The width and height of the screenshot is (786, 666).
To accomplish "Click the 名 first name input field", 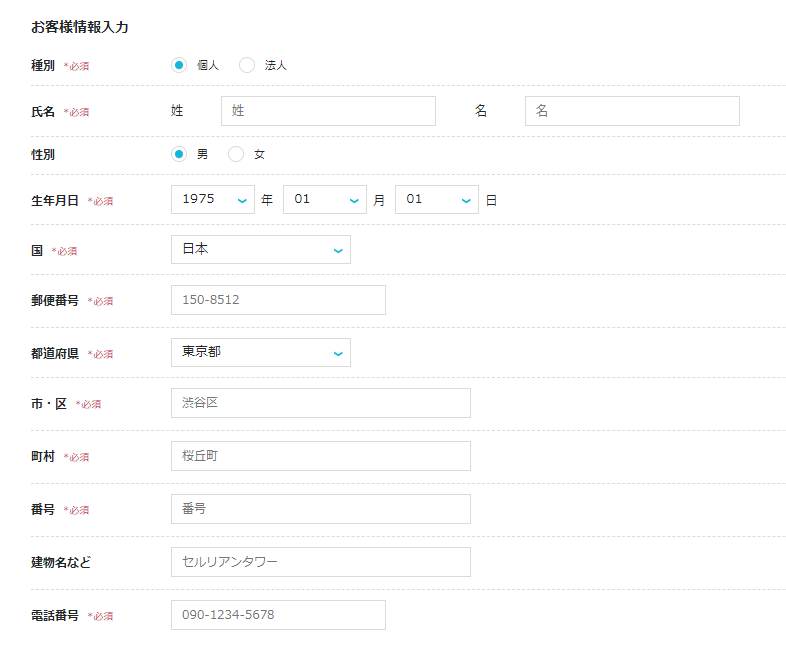I will coord(632,111).
